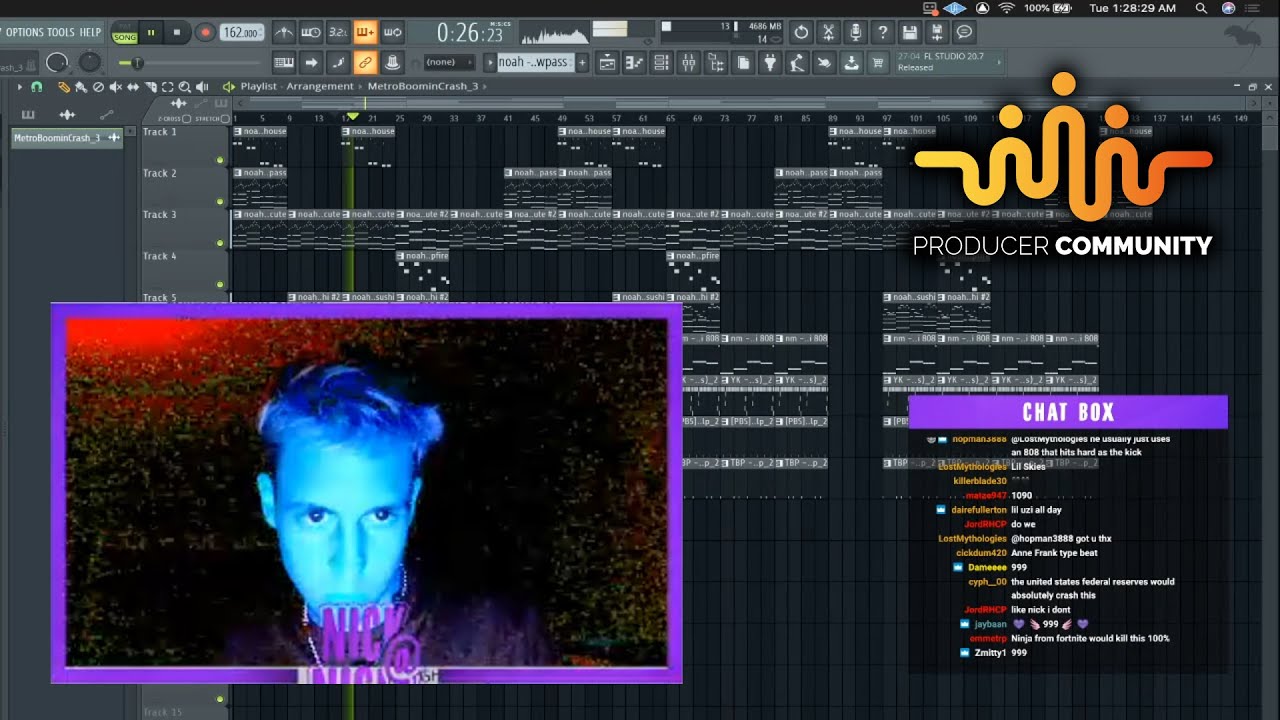Viewport: 1280px width, 720px height.
Task: Toggle the highlighted overdub/blend recording icon
Action: (x=365, y=32)
